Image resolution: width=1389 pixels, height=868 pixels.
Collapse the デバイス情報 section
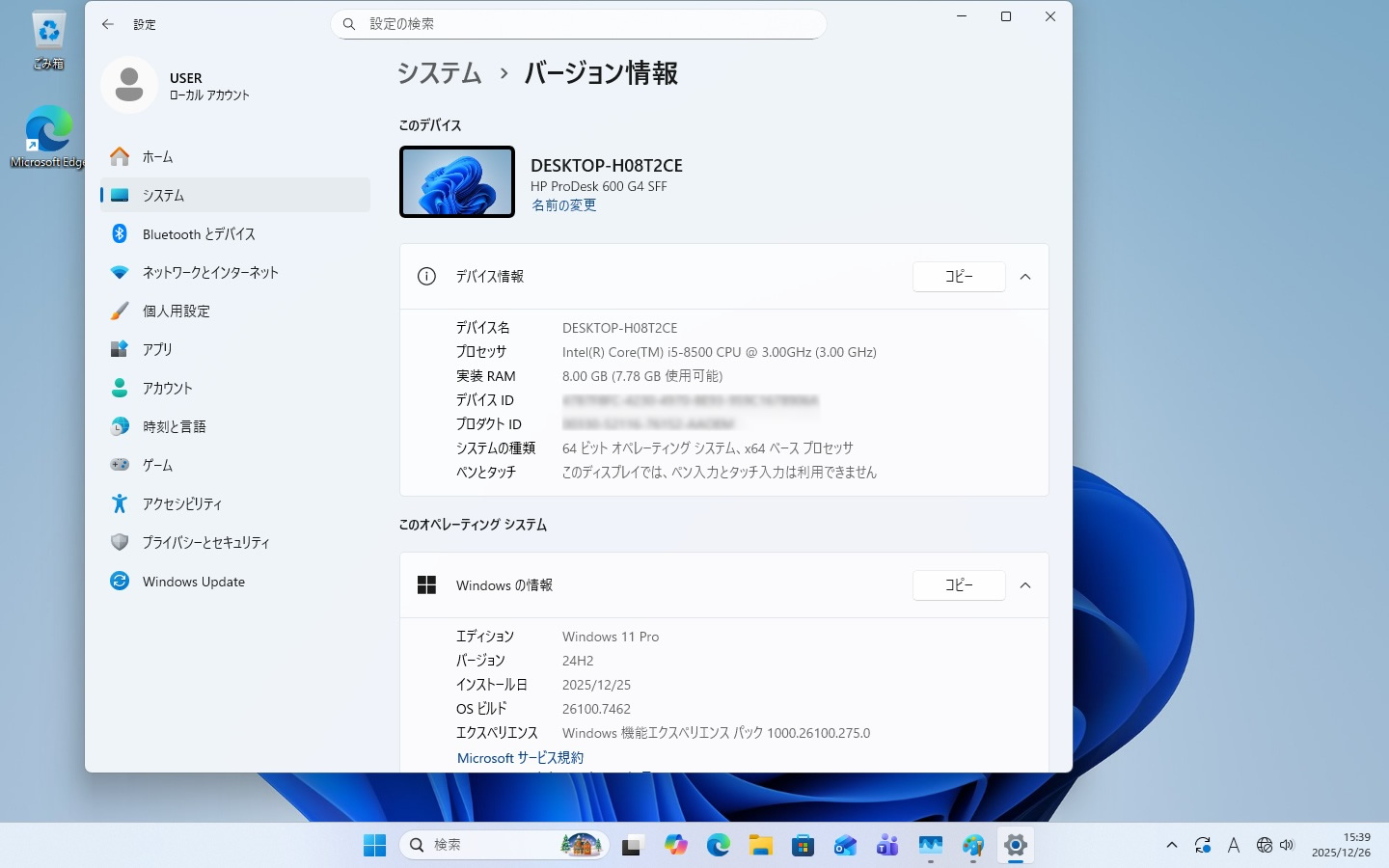click(1025, 277)
